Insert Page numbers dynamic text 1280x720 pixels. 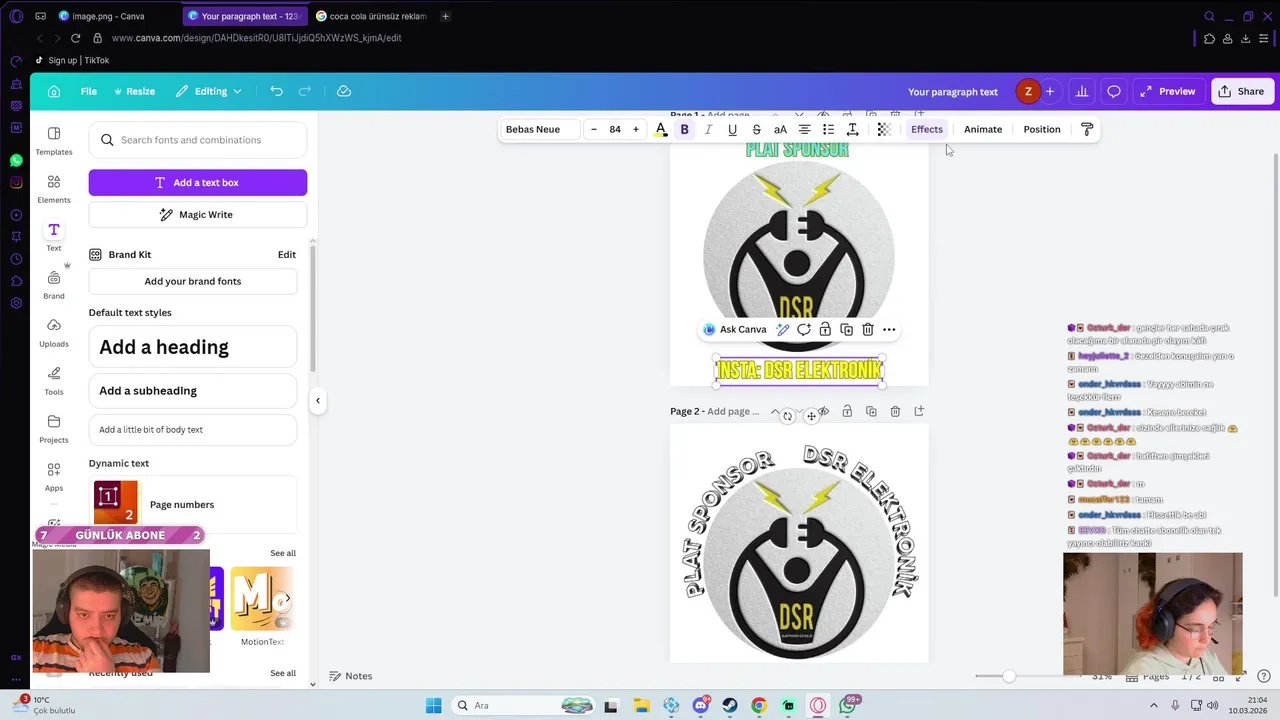coord(193,504)
